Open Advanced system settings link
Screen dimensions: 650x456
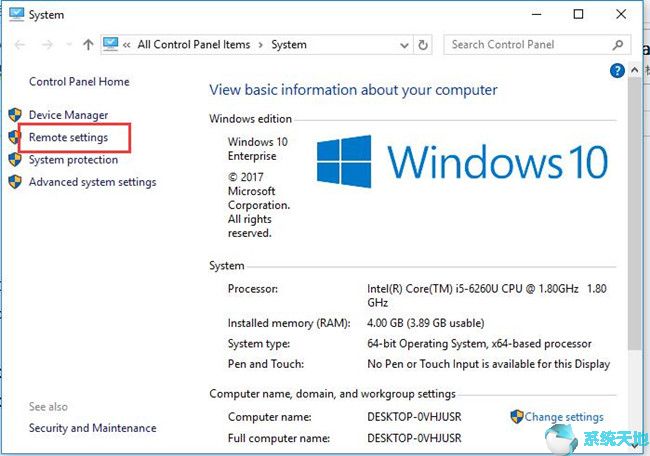point(92,182)
